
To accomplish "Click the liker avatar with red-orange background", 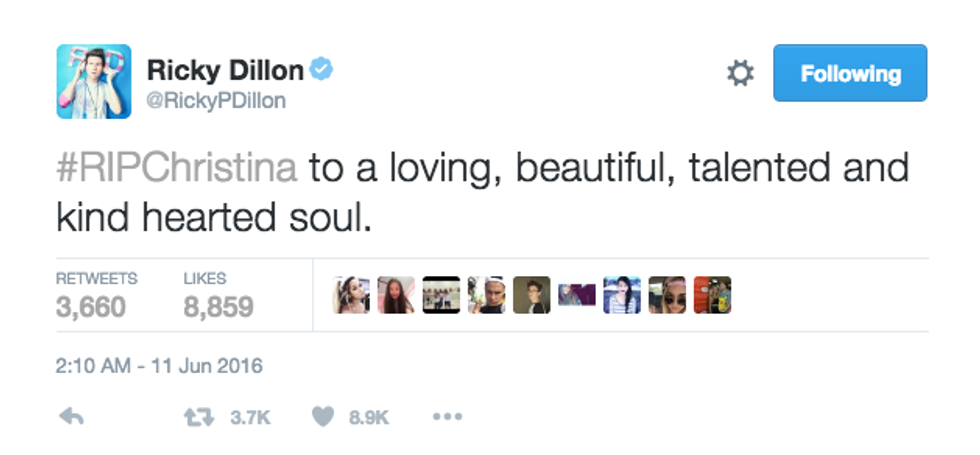I will 712,295.
